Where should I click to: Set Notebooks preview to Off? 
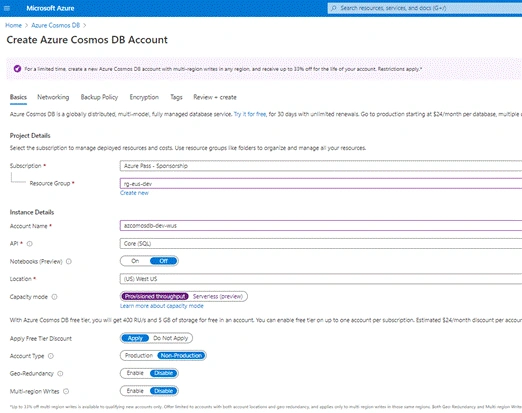(x=163, y=261)
